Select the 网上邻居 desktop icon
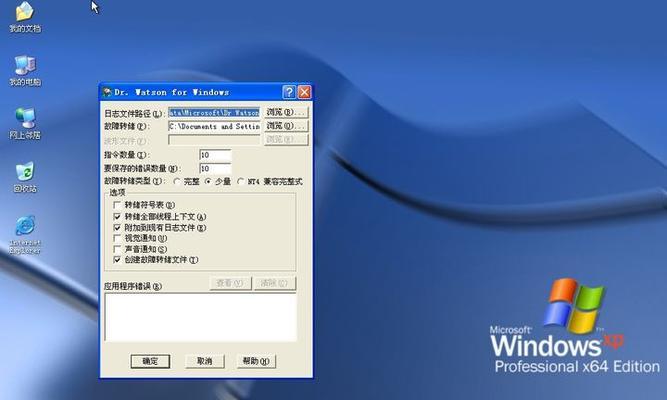Screen dimensions: 667x400 point(25,123)
